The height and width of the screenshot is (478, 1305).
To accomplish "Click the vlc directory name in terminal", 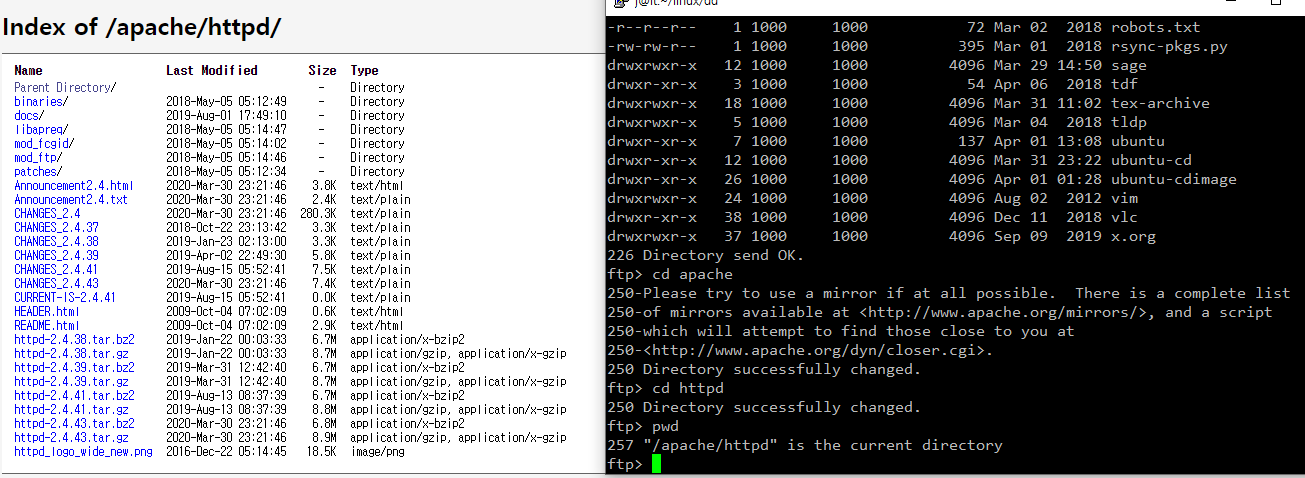I will [1124, 217].
